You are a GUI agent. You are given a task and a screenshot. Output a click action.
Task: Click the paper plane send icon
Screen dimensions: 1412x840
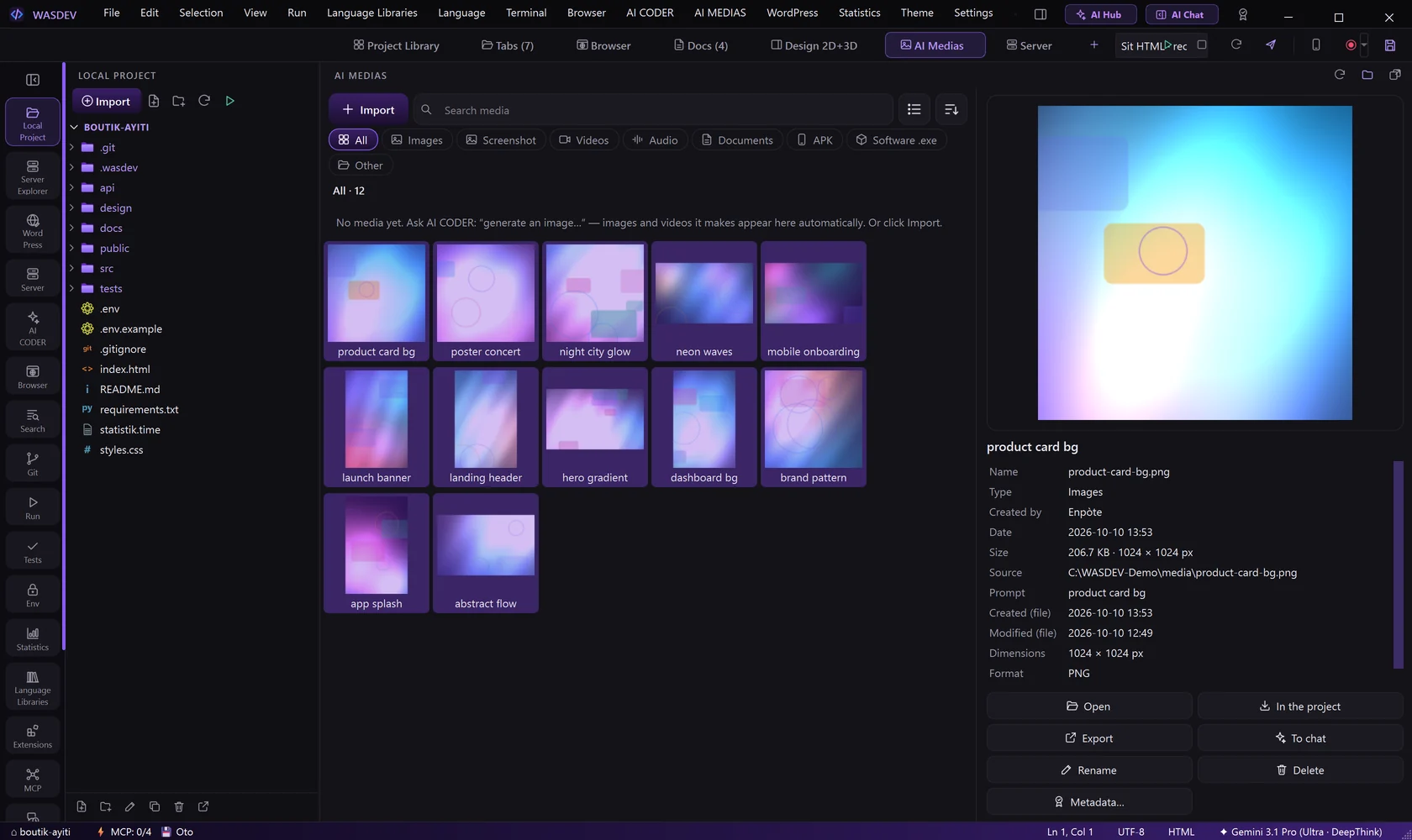point(1271,45)
